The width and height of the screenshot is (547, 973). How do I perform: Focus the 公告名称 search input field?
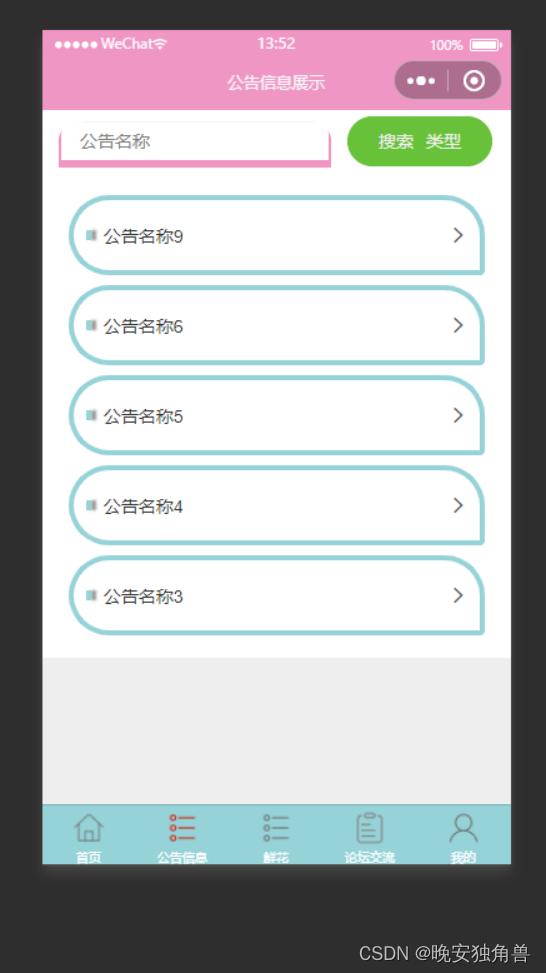[x=194, y=142]
